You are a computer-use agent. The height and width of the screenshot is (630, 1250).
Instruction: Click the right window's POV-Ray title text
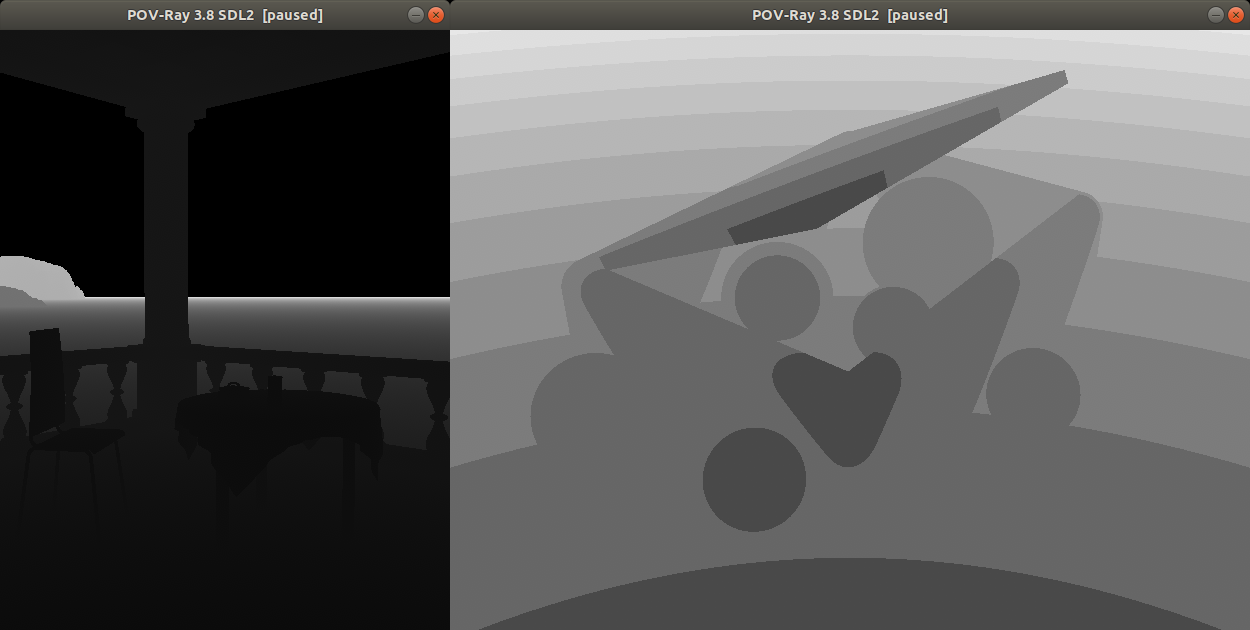click(x=849, y=15)
